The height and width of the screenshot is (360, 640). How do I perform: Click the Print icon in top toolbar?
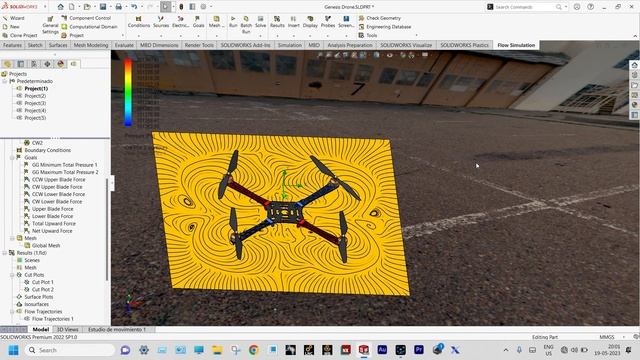(x=118, y=7)
